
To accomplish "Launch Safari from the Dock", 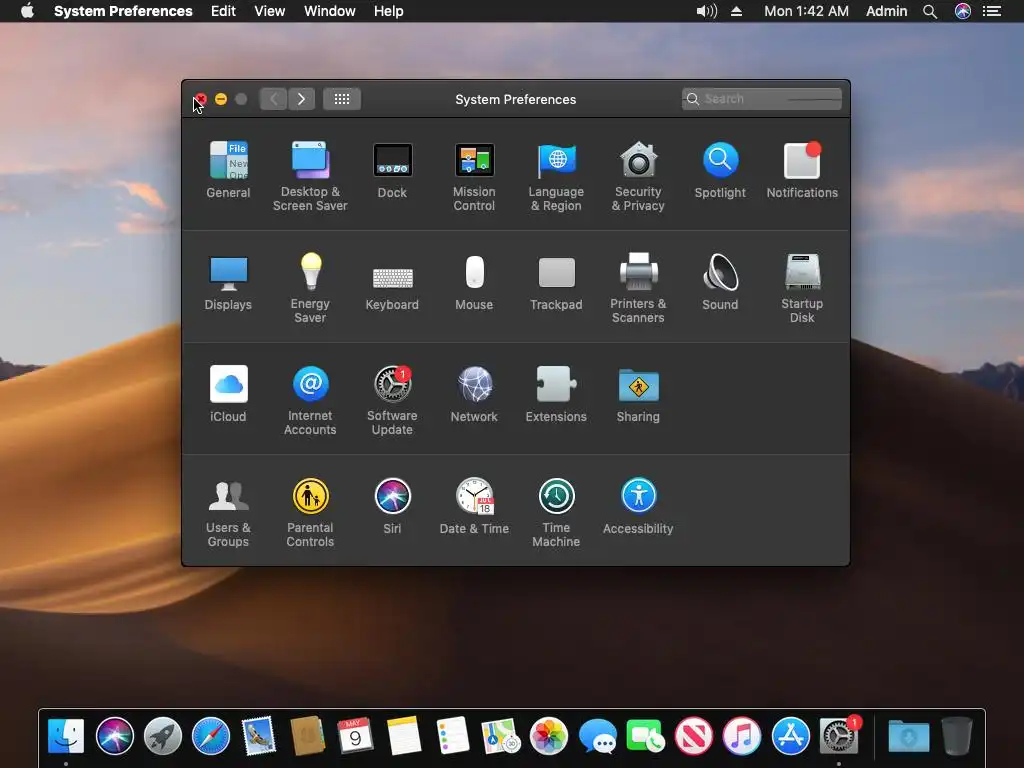I will coord(211,736).
